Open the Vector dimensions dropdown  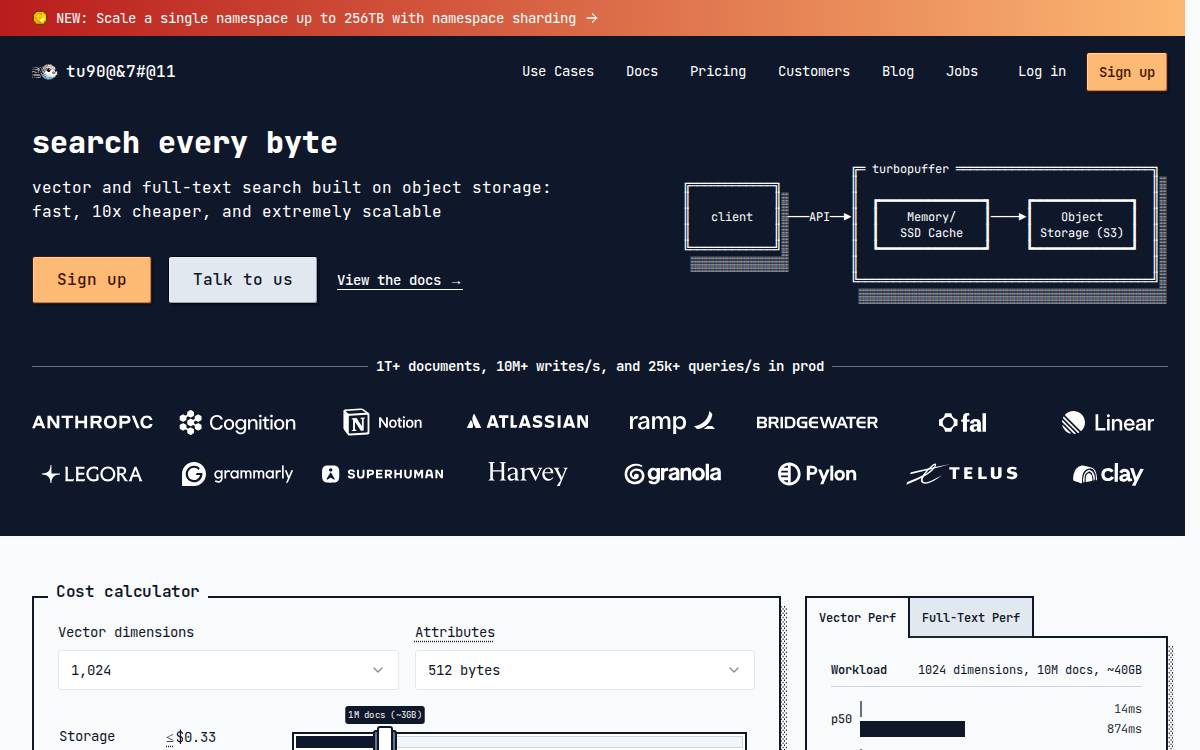click(228, 670)
